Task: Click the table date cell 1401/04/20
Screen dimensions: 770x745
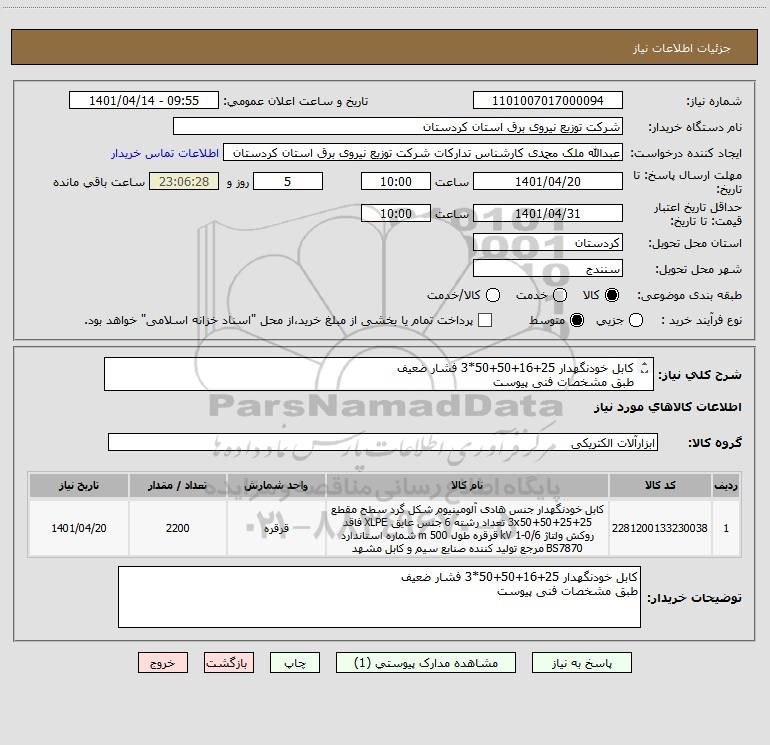Action: tap(79, 528)
